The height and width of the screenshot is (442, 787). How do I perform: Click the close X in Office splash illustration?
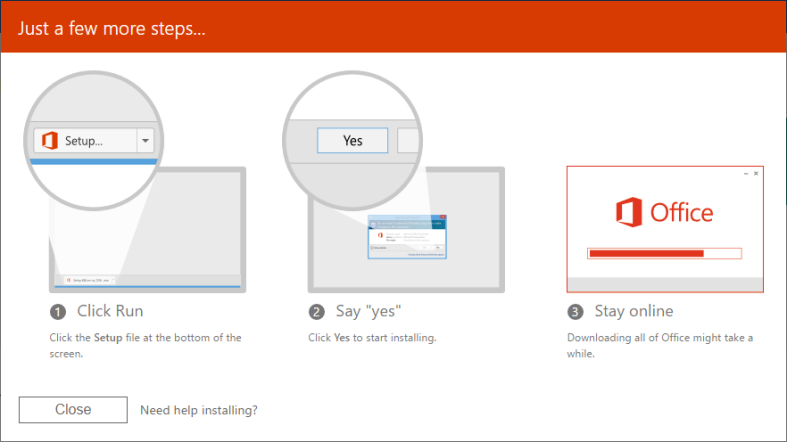(x=756, y=174)
